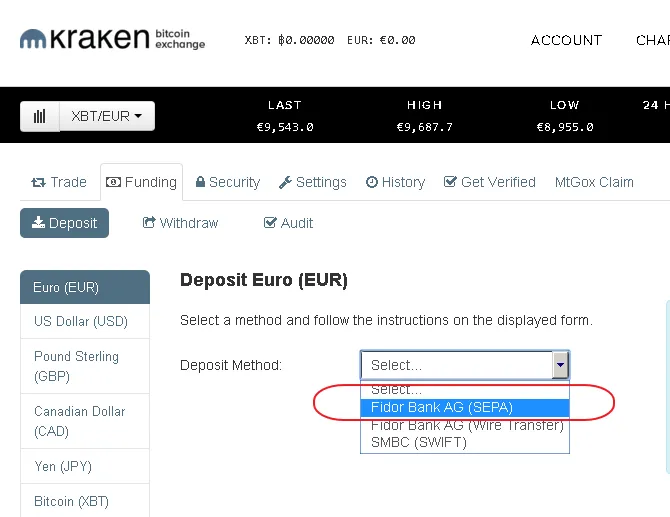670x517 pixels.
Task: Choose Fidor Bank AG (SEPA) option
Action: [465, 407]
